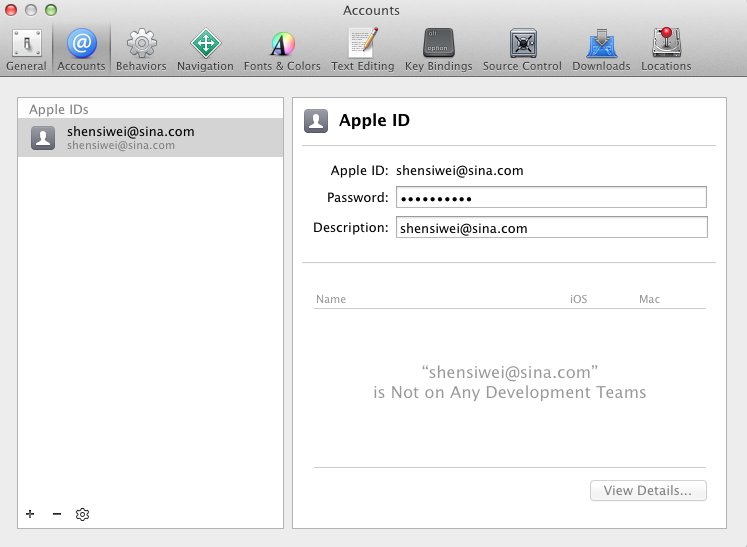Focus the Password field
Viewport: 747px width, 547px height.
click(x=551, y=197)
